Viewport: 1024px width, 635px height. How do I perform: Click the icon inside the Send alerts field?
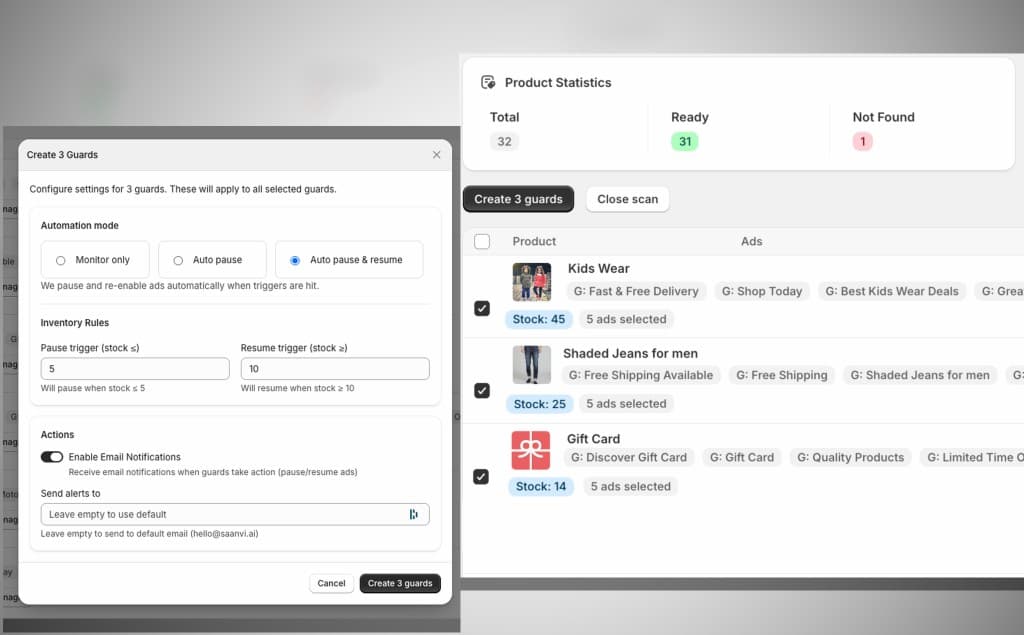[414, 513]
